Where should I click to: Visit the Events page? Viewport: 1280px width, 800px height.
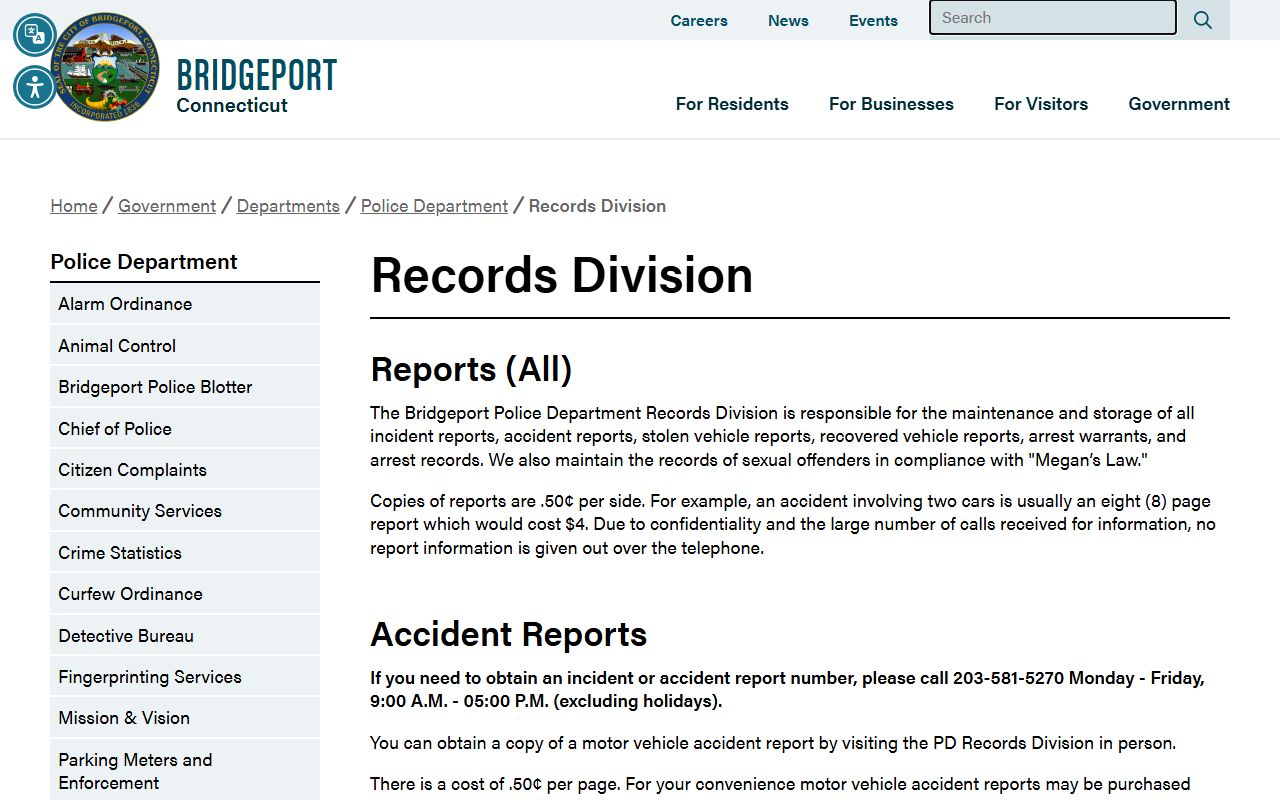[x=873, y=20]
